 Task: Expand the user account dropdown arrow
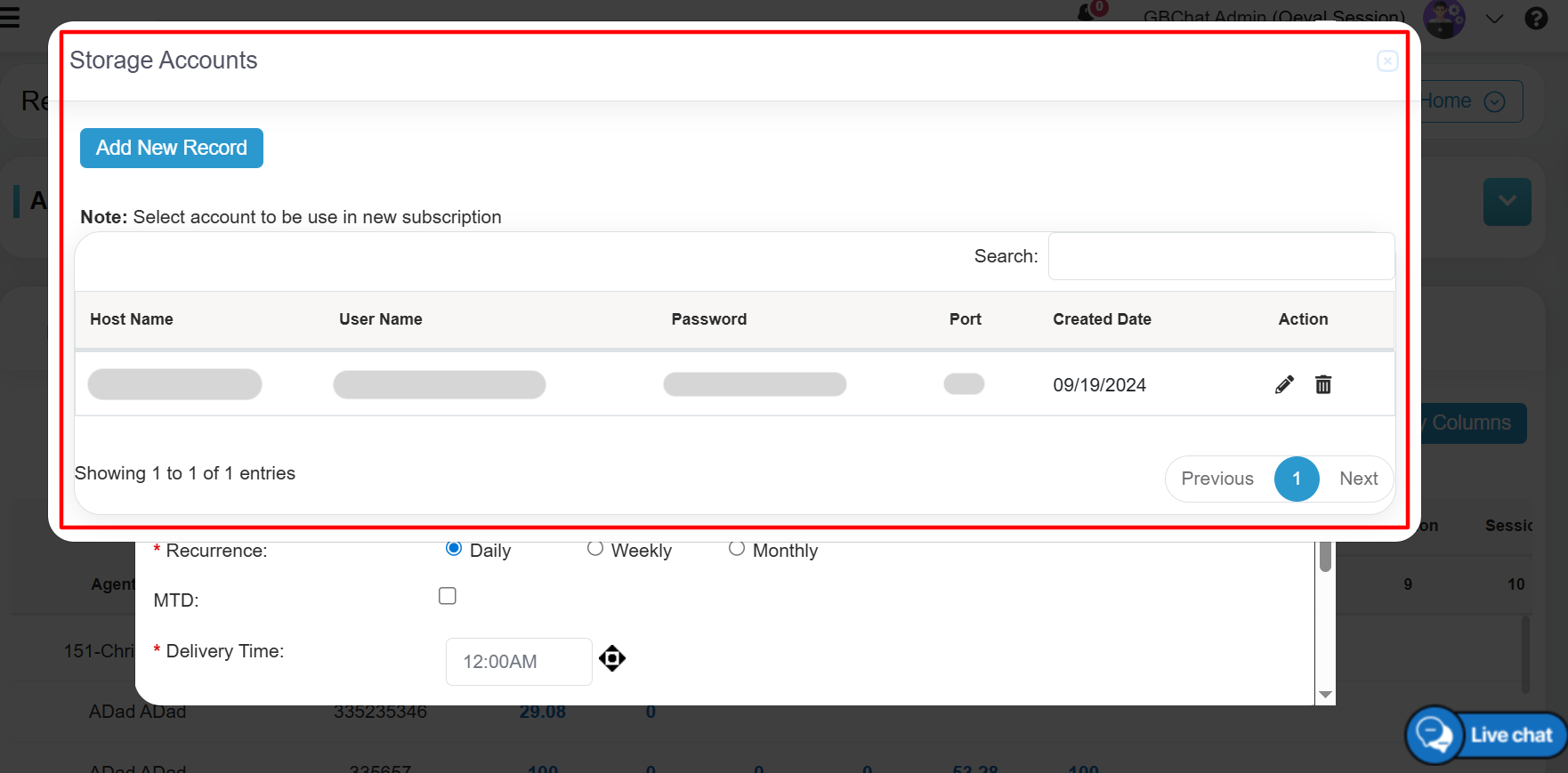(1494, 19)
